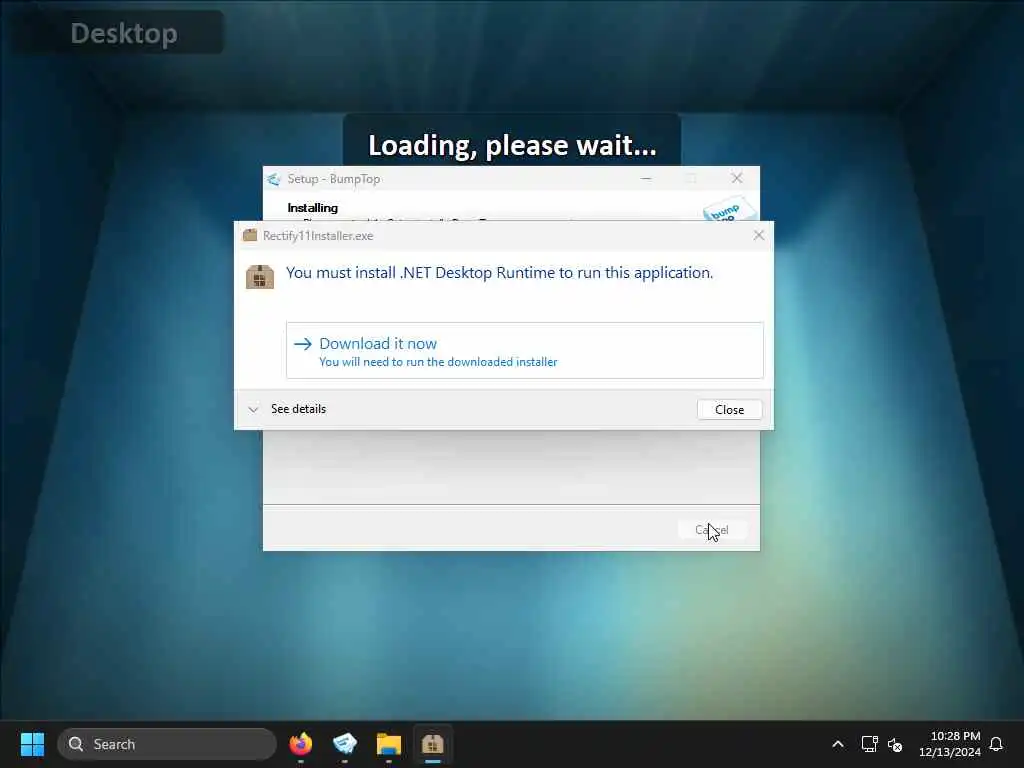
Task: Click the Rectify11Installer.exe title bar icon
Action: coord(249,235)
